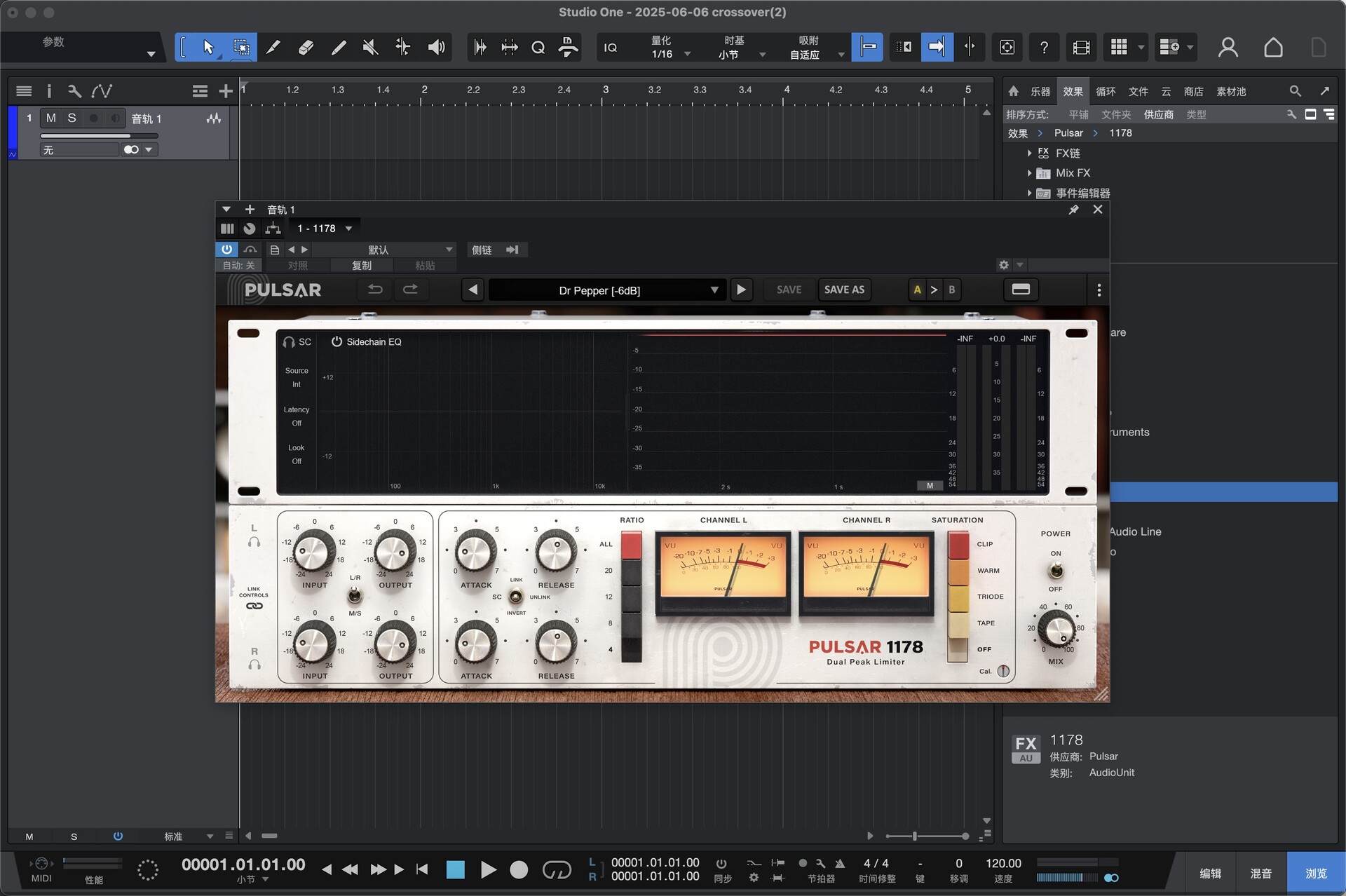Expand the FX链 folder

[x=1029, y=153]
